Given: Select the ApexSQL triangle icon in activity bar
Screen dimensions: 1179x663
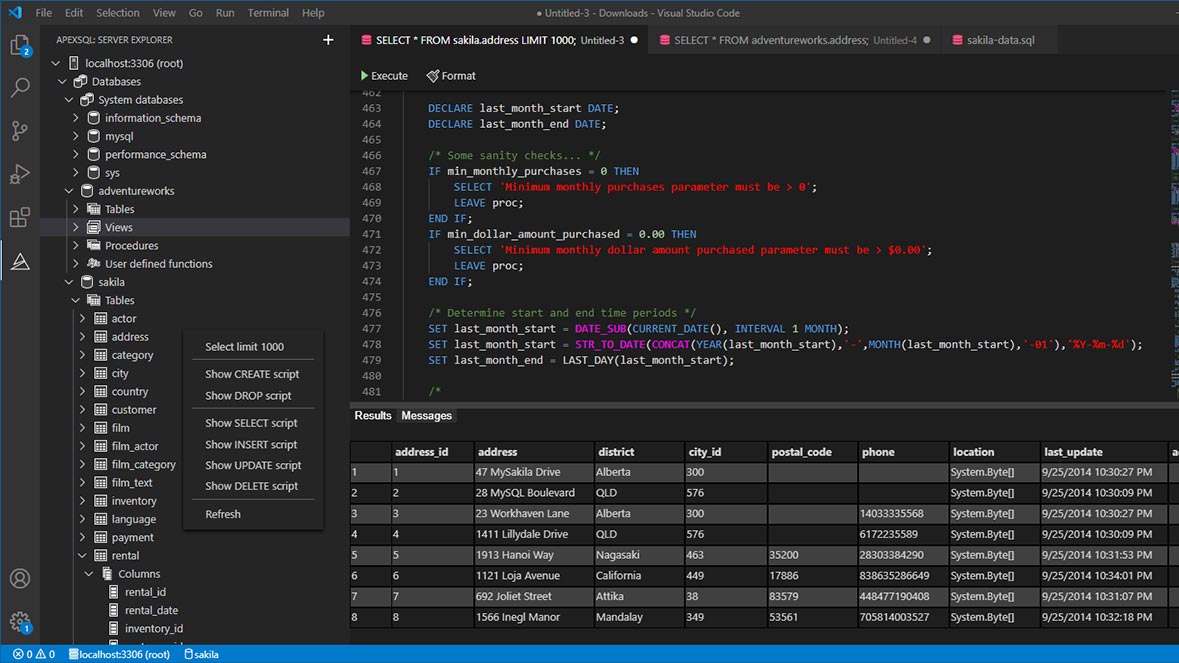Looking at the screenshot, I should 21,261.
